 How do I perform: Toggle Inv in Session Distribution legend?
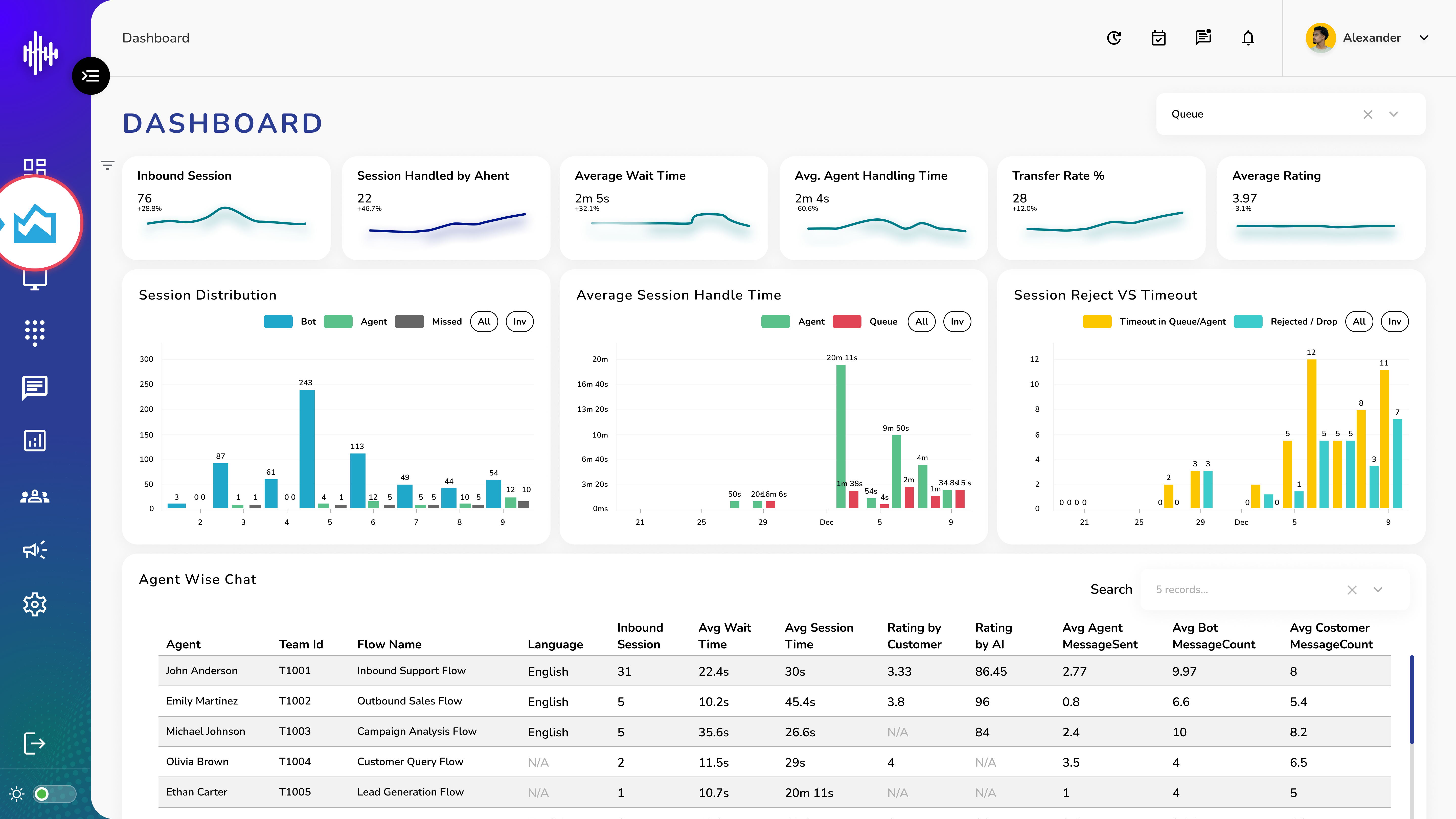tap(519, 322)
